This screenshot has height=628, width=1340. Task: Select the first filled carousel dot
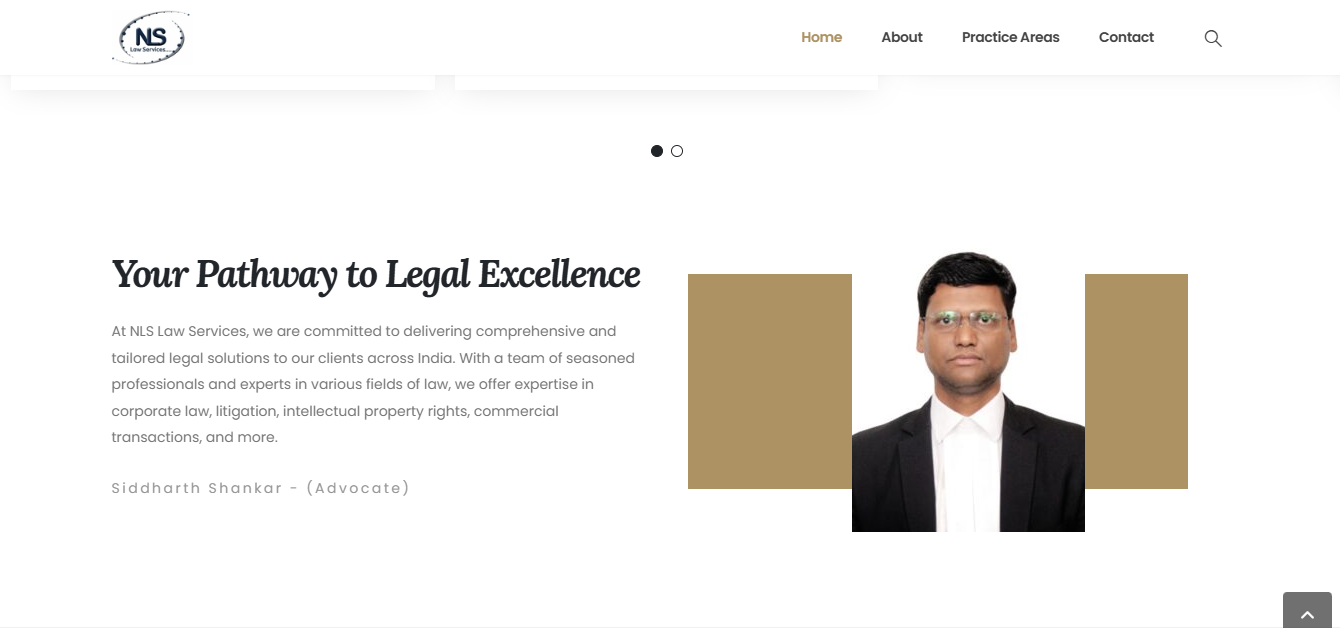[657, 151]
